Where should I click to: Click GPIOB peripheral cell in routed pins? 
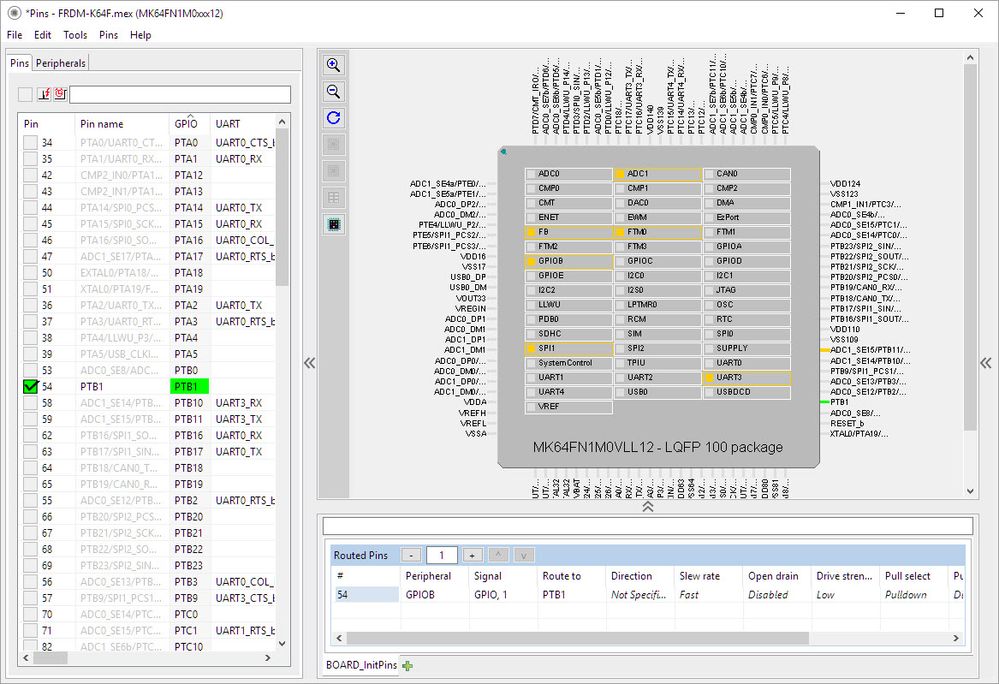435,595
